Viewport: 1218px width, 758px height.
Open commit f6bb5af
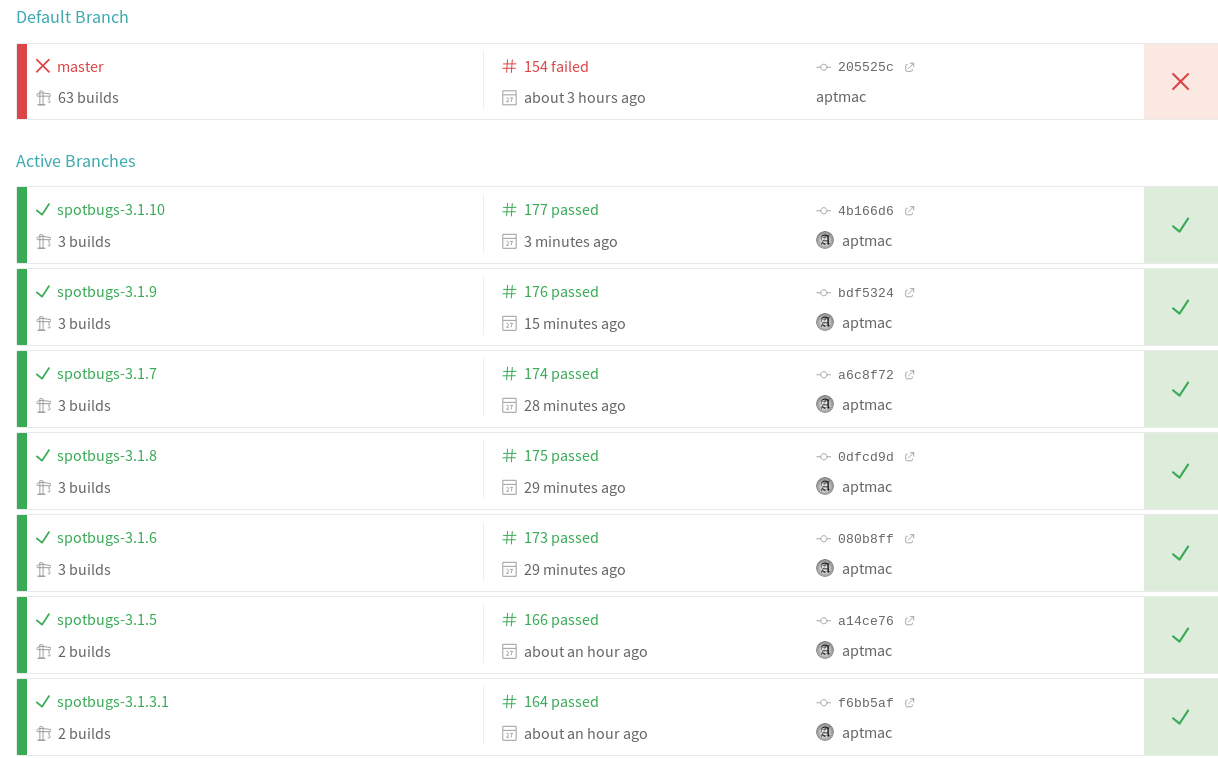(865, 703)
